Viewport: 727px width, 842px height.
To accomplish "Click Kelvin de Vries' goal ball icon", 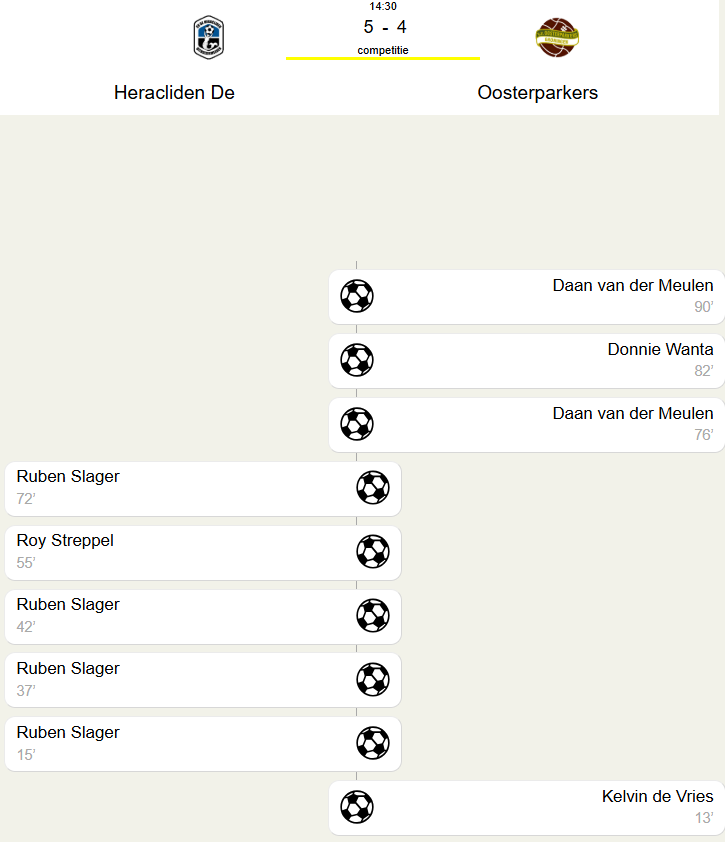I will pyautogui.click(x=357, y=807).
